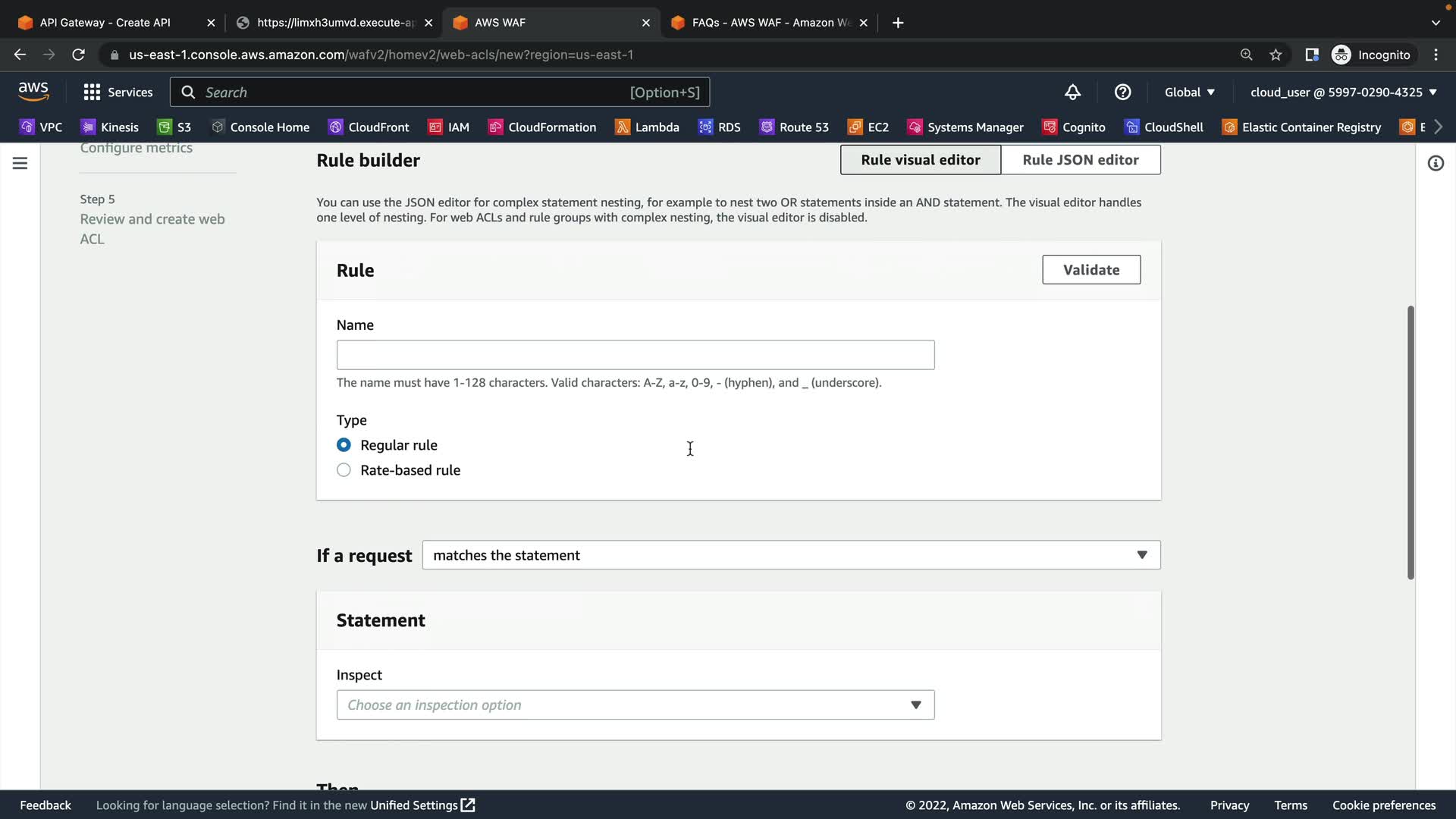Expand the left hamburger navigation menu
Image resolution: width=1456 pixels, height=819 pixels.
coord(20,163)
